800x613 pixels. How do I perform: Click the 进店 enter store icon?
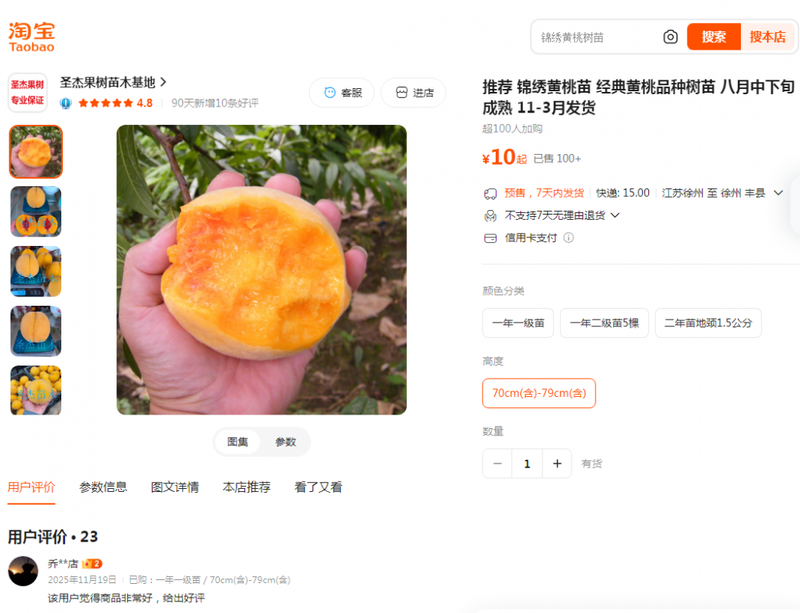[402, 92]
